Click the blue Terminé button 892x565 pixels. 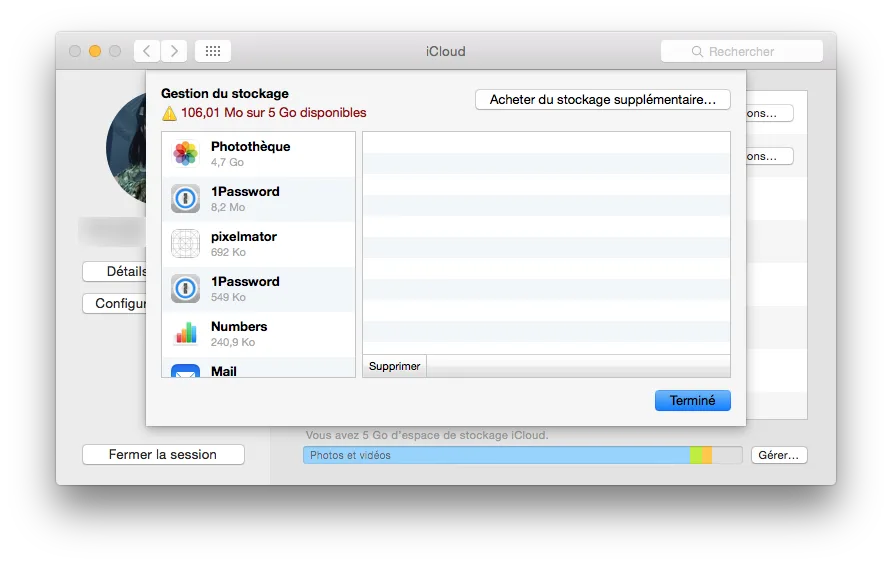pyautogui.click(x=692, y=401)
